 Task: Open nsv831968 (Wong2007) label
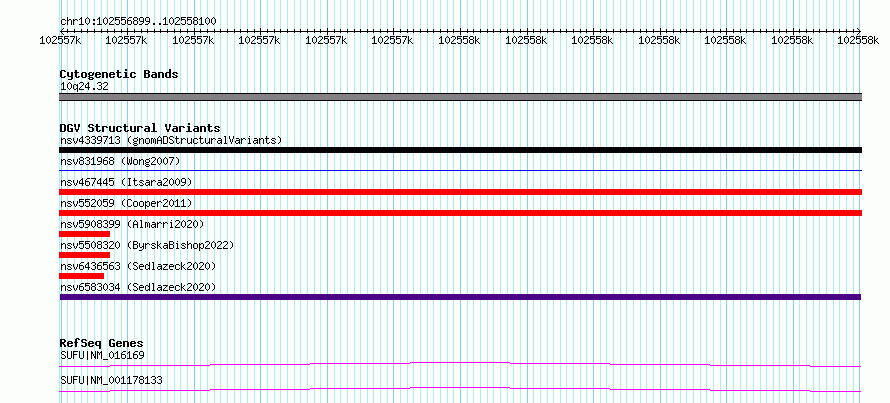coord(120,161)
